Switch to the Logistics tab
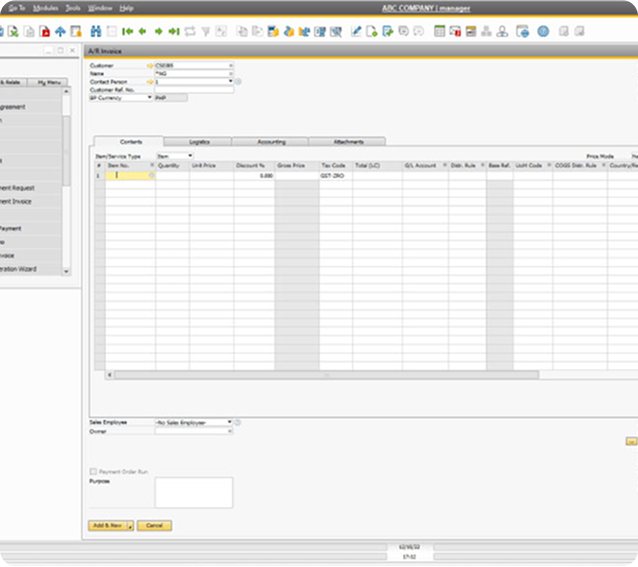 199,142
